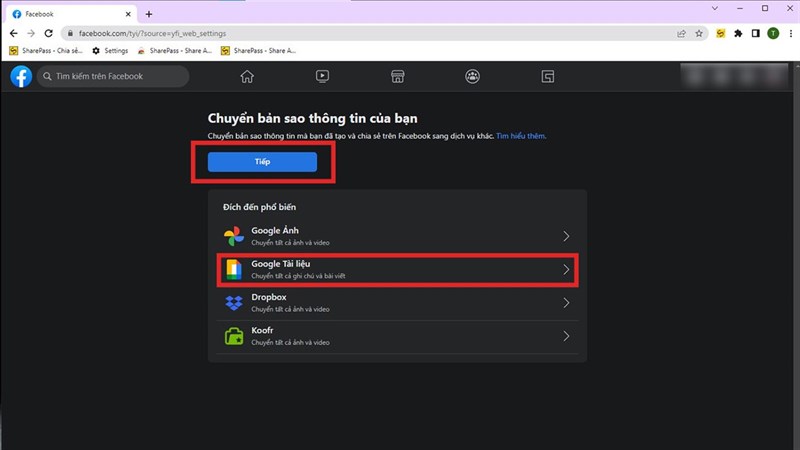Open the Facebook Groups icon
800x450 pixels.
pos(472,77)
